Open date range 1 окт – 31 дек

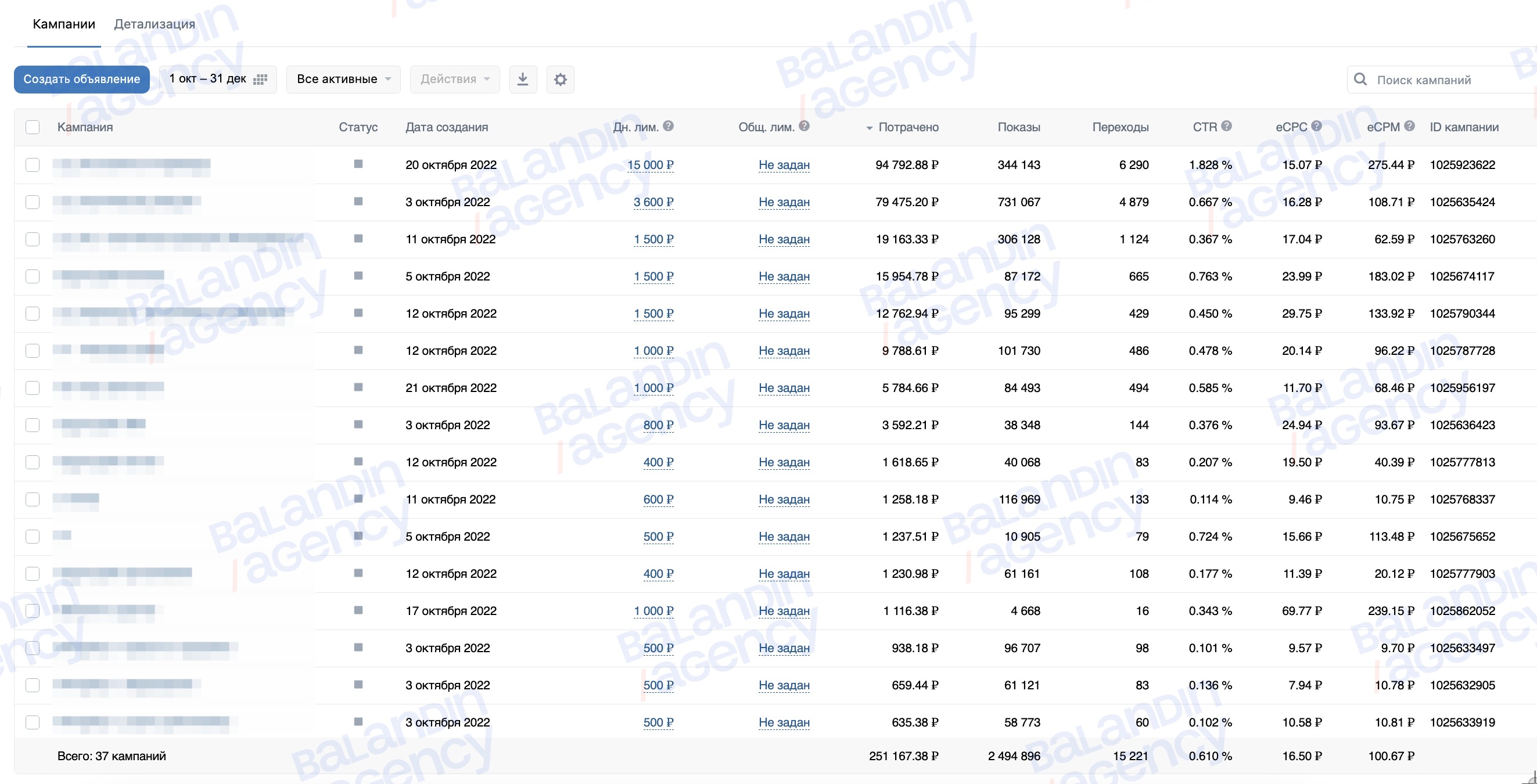218,80
